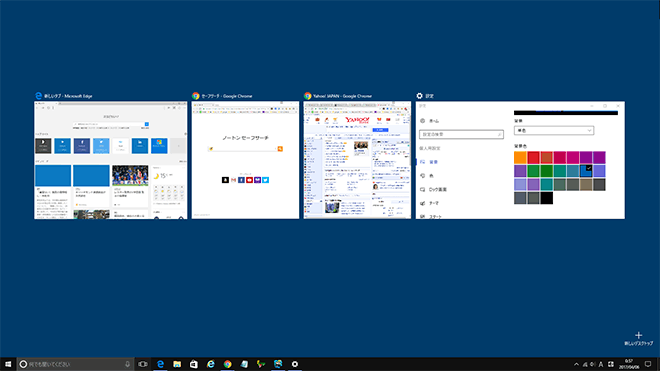Image resolution: width=660 pixels, height=371 pixels.
Task: Open the taskbar clock and date
Action: point(629,364)
